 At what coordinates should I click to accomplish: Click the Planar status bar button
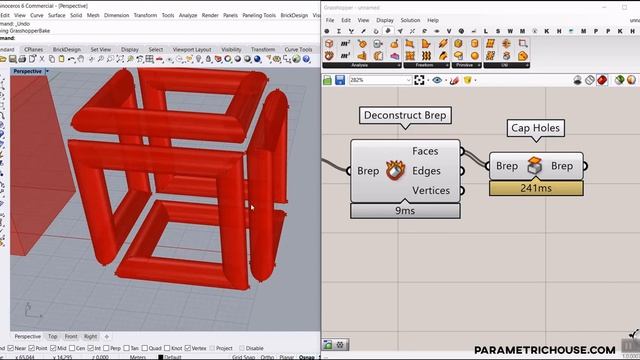(287, 357)
